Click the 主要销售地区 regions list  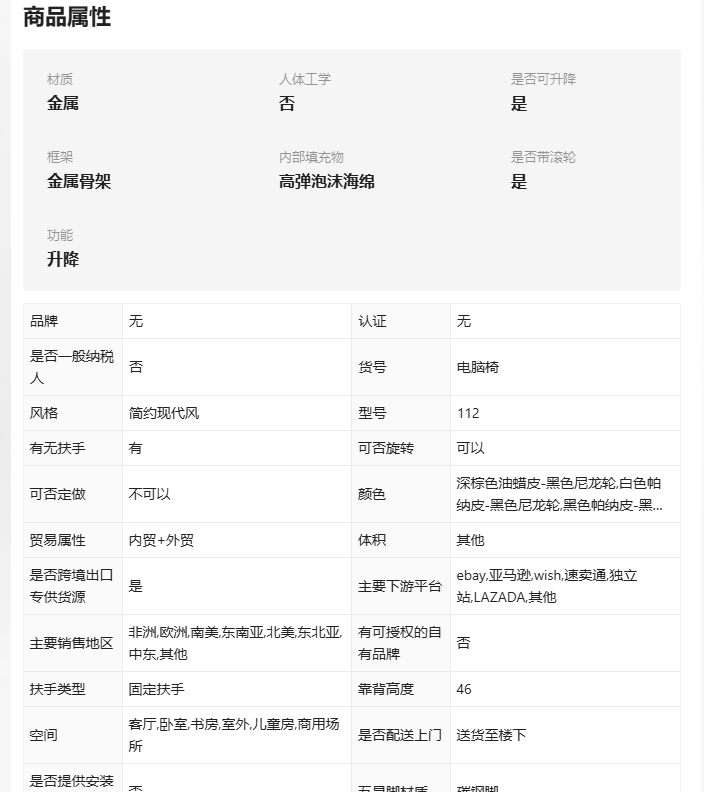point(235,643)
